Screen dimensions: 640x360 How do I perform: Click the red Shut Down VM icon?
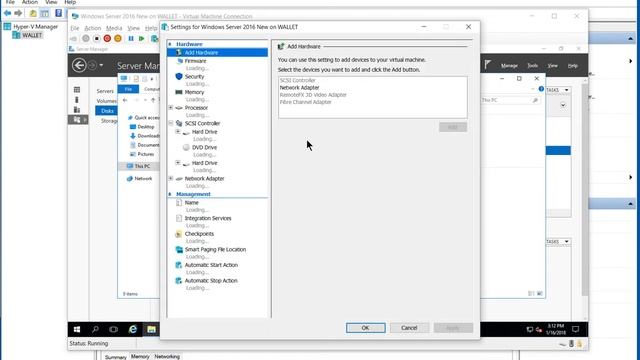click(x=107, y=38)
